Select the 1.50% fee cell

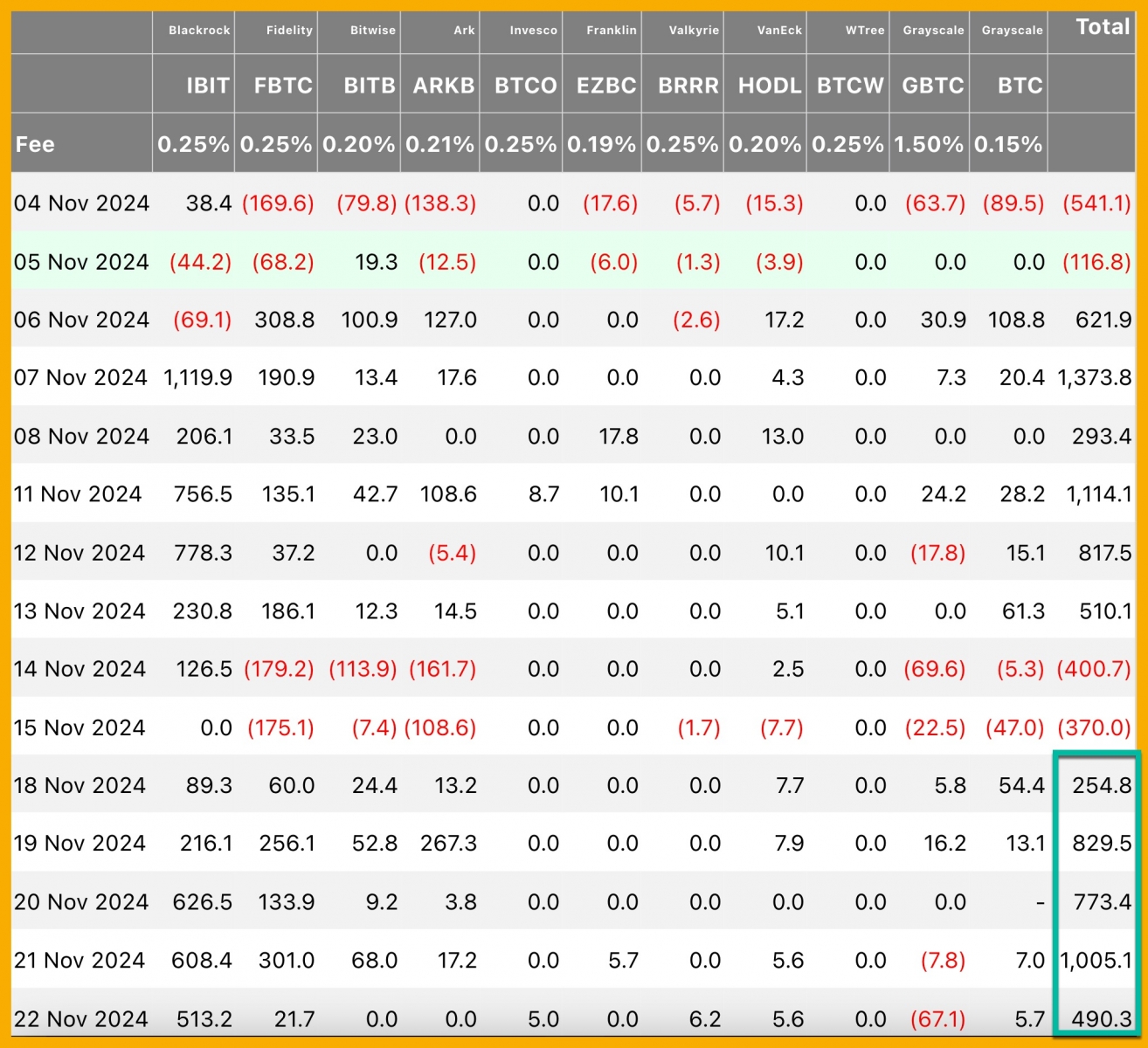(x=929, y=144)
